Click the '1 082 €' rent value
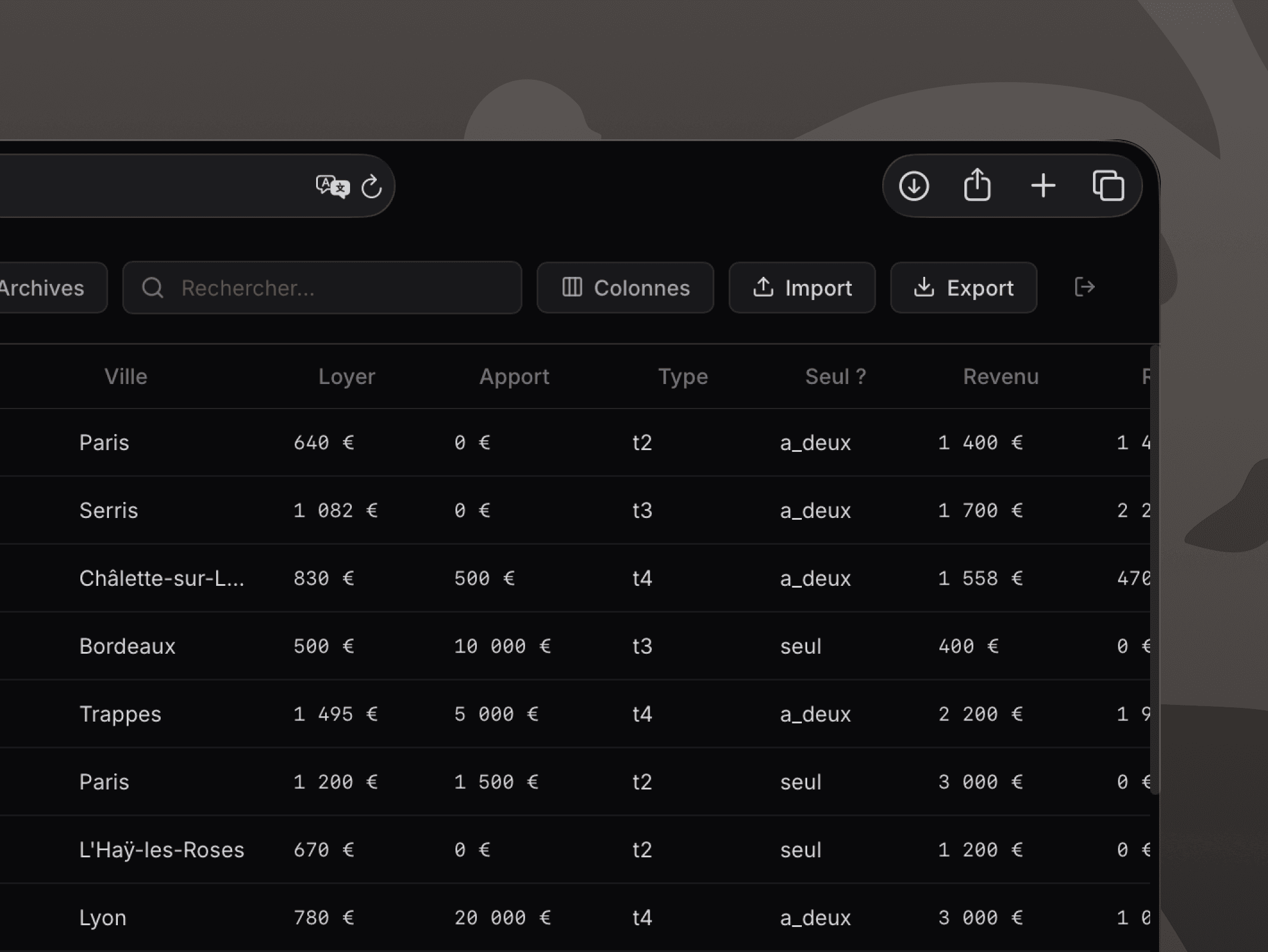Viewport: 1268px width, 952px height. point(335,510)
